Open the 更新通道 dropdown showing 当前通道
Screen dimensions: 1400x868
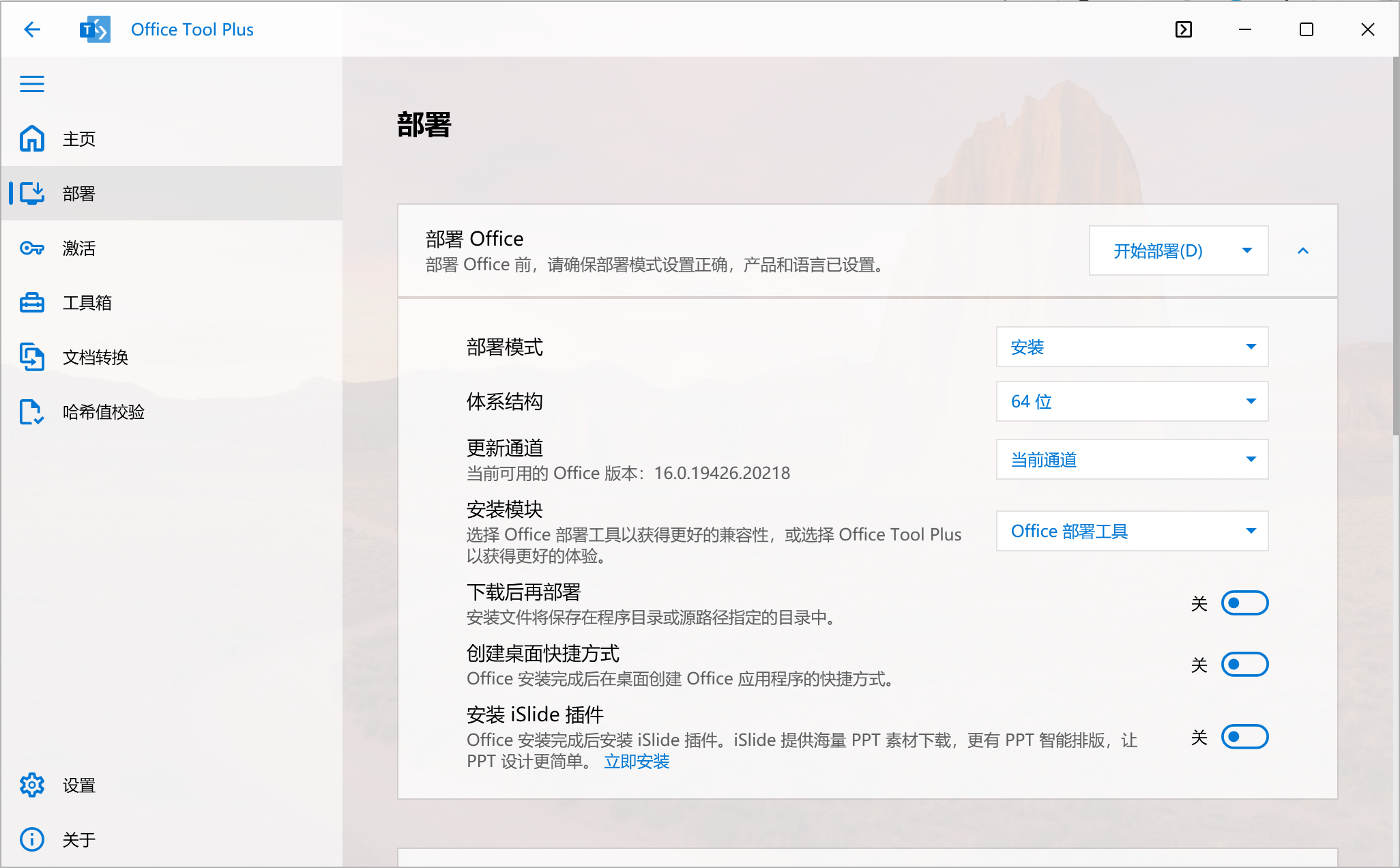[x=1131, y=460]
